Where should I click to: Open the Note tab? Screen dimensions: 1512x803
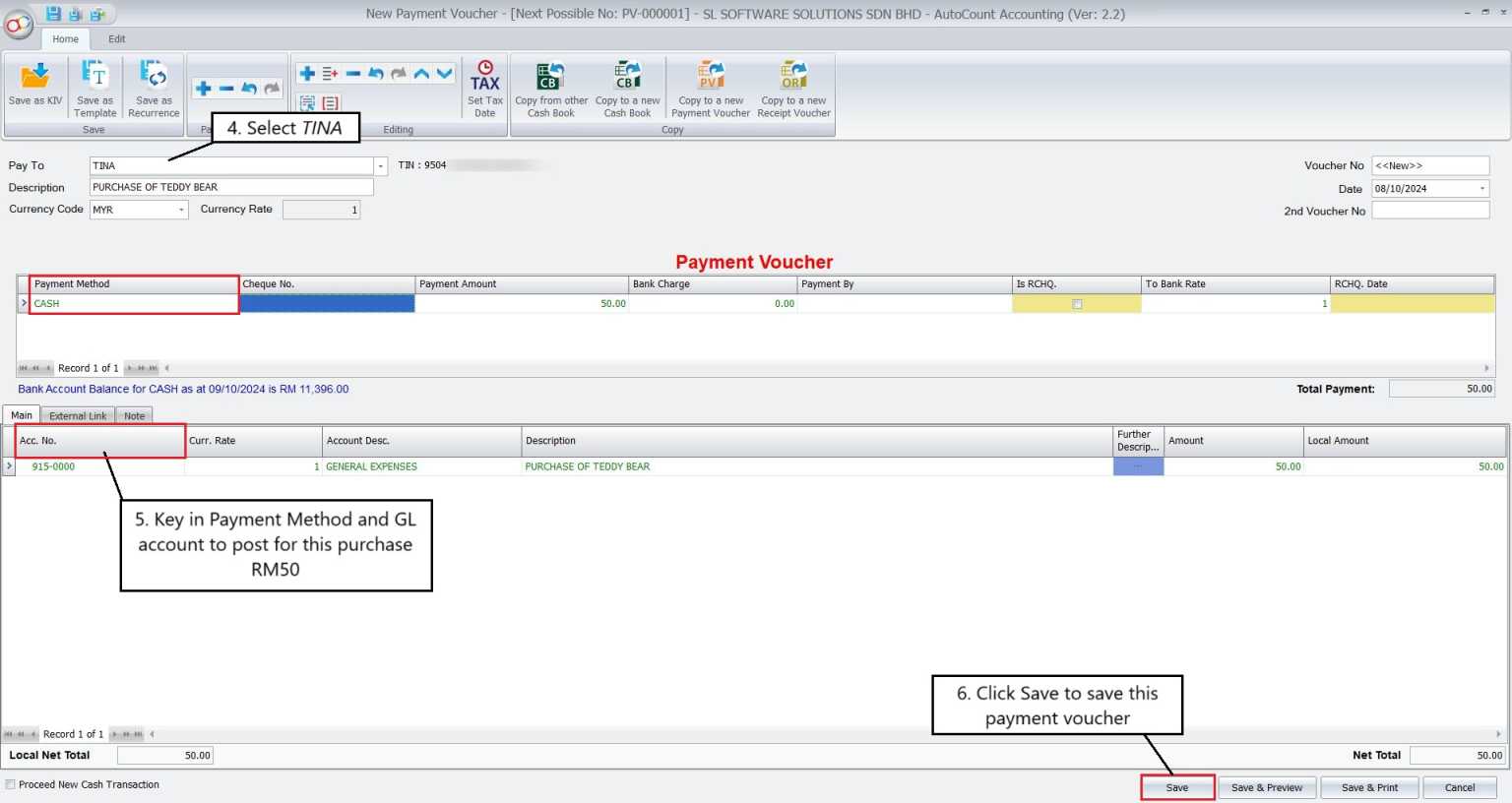click(134, 416)
